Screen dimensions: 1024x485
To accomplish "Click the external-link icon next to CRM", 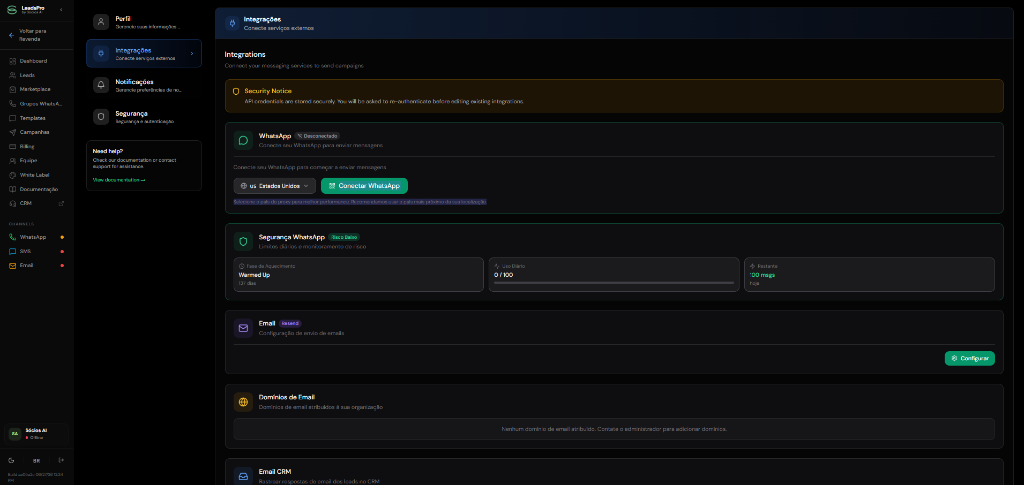I will point(62,203).
